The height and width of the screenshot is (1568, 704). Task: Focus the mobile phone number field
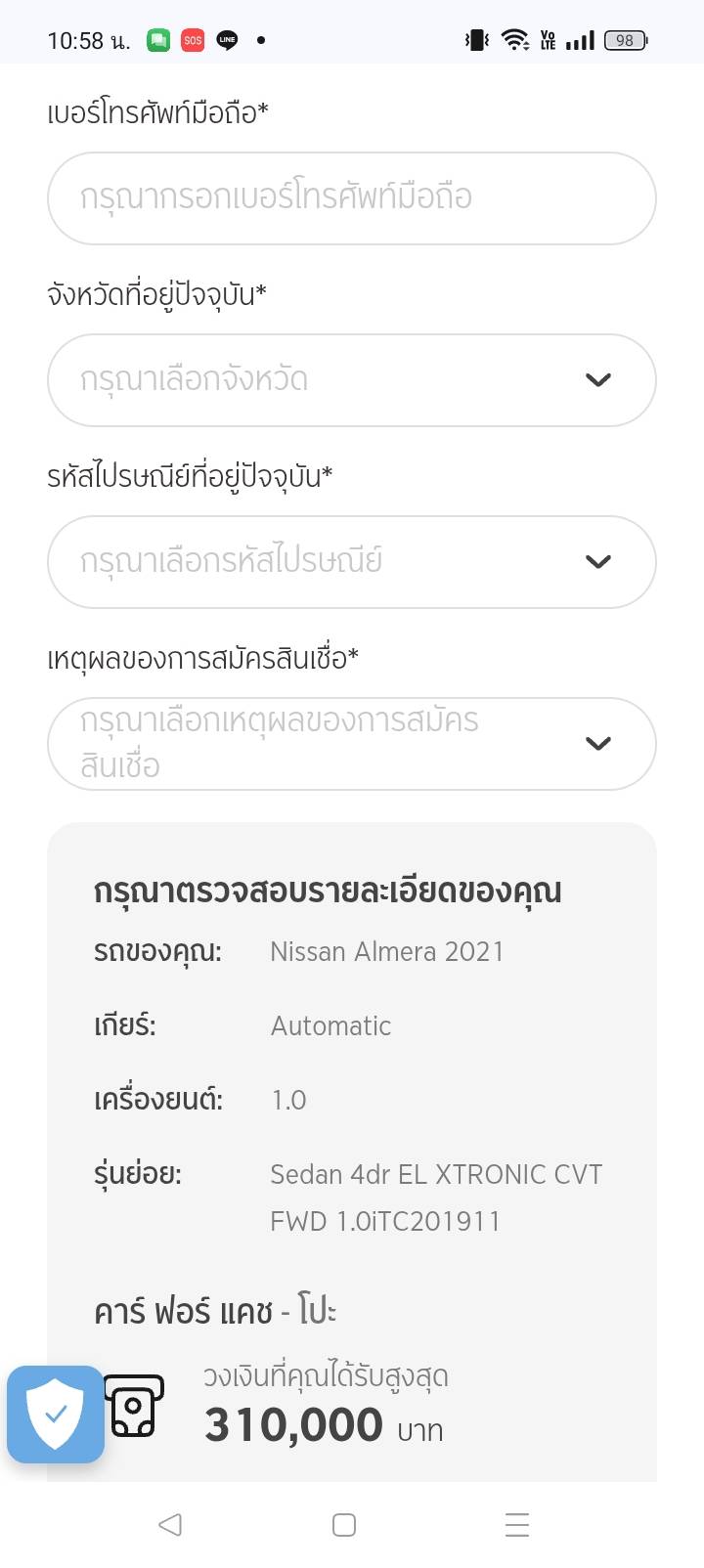pos(351,198)
